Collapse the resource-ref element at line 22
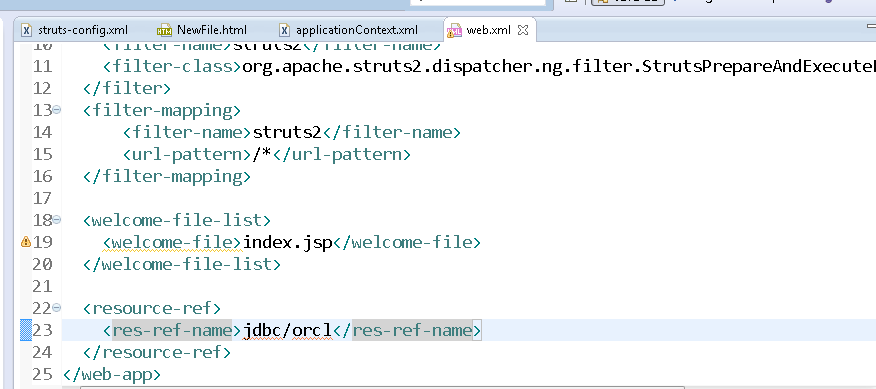 (x=56, y=308)
